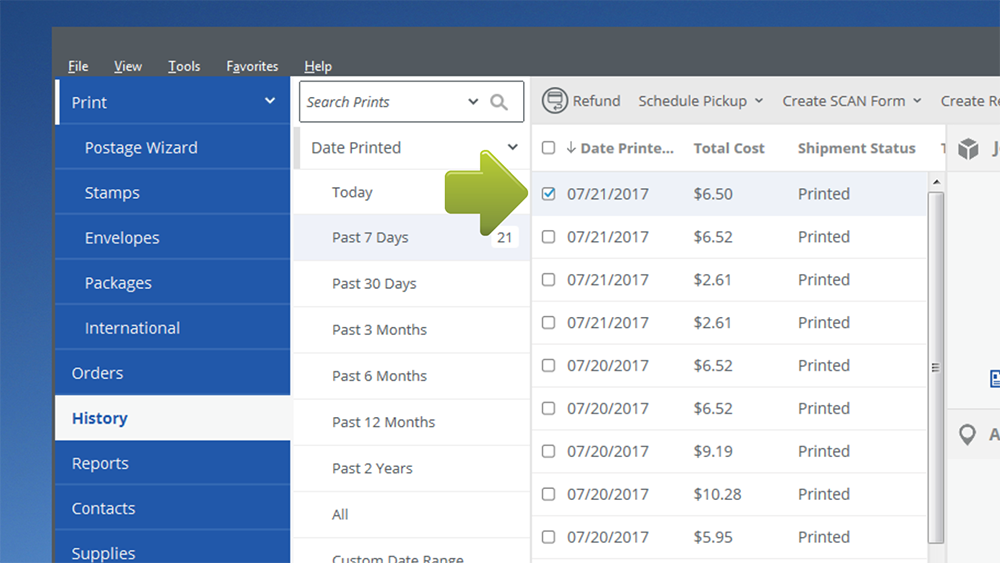Click the magnifying glass search icon
Image resolution: width=1000 pixels, height=563 pixels.
[499, 102]
